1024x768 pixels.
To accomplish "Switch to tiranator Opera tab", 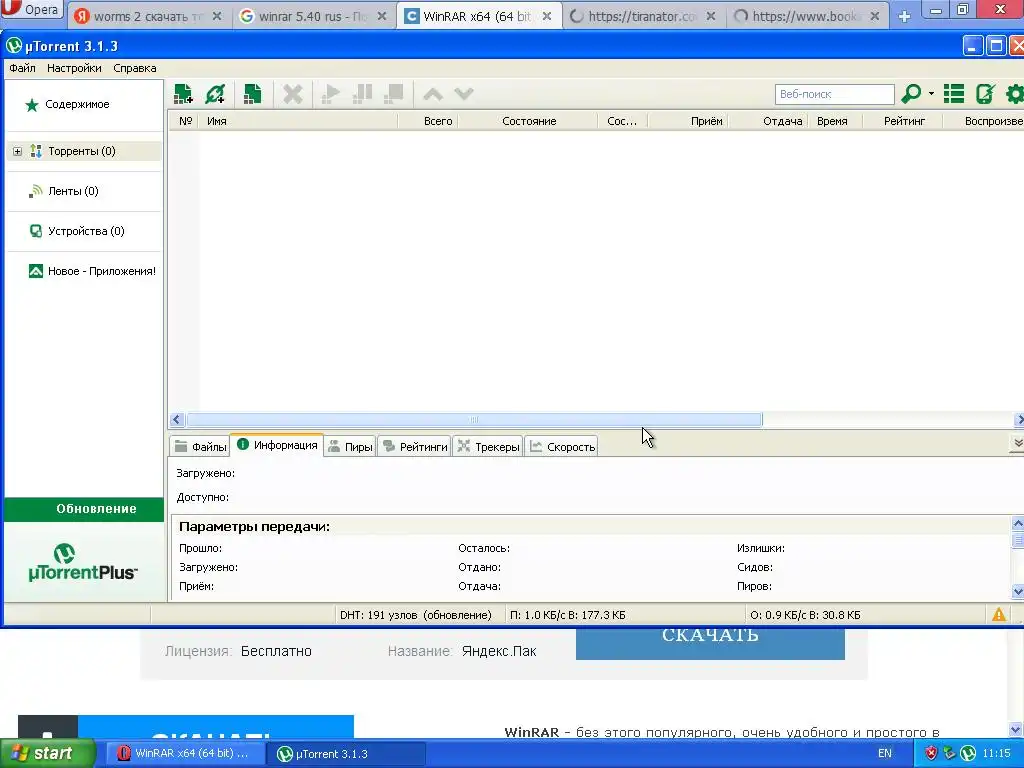I will (x=643, y=16).
